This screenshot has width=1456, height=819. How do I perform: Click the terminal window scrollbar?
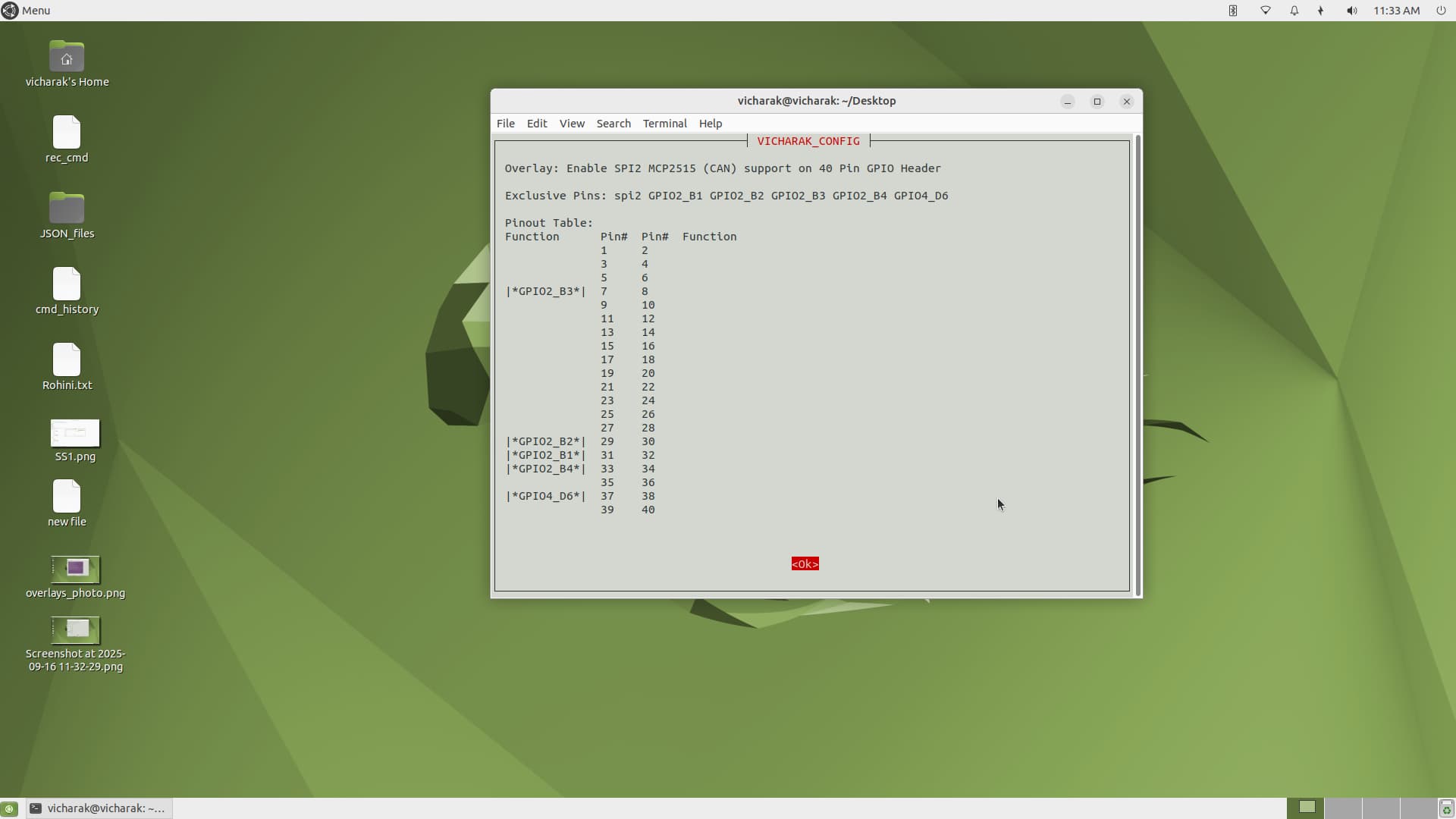coord(1137,364)
